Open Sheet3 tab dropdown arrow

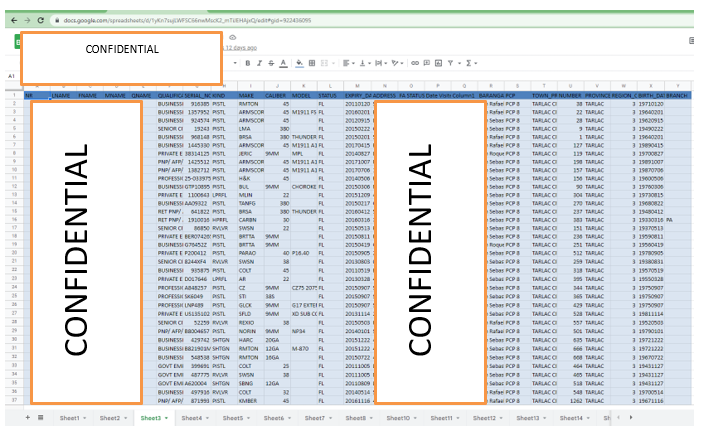point(166,418)
